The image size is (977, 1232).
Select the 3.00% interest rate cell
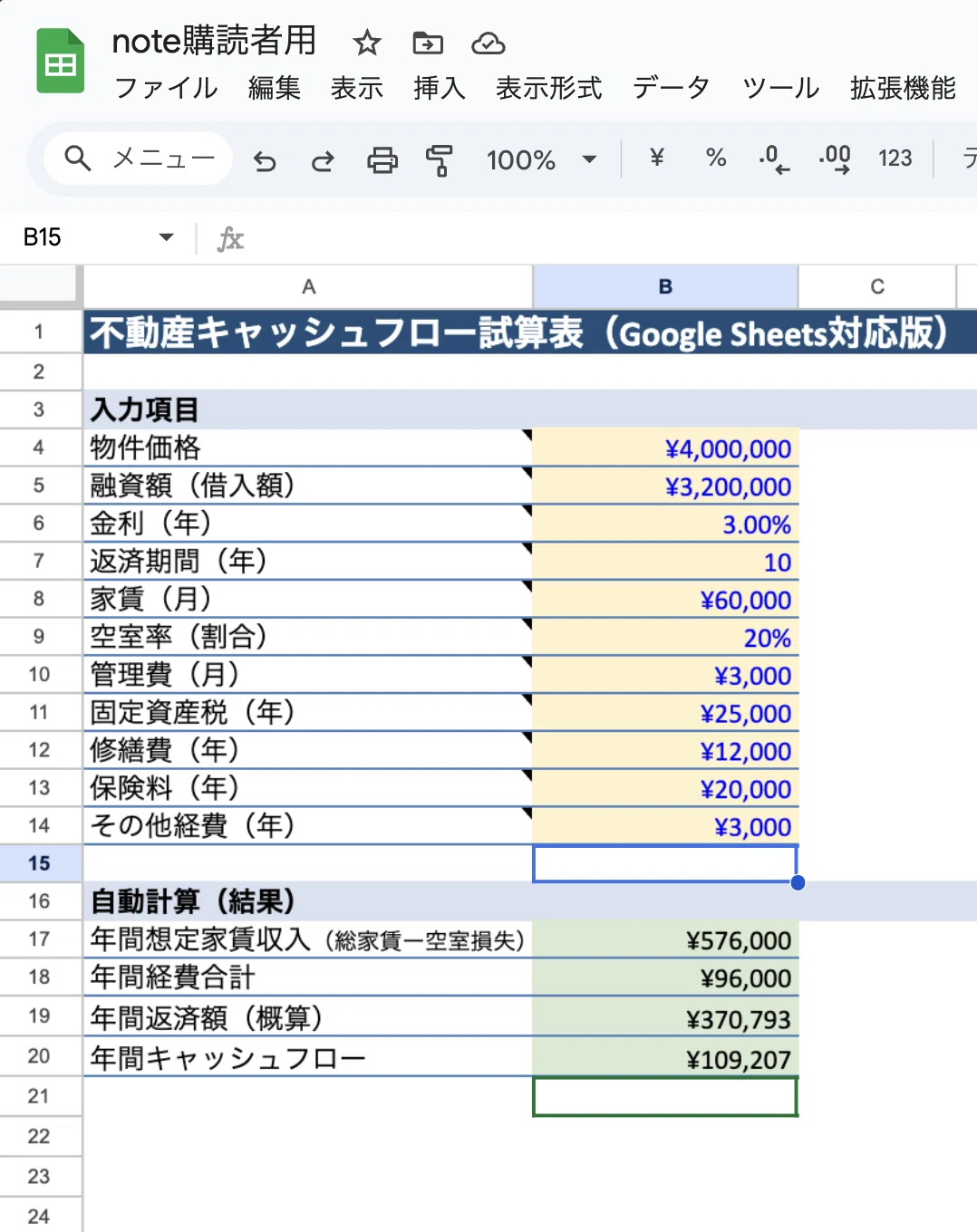pyautogui.click(x=665, y=525)
